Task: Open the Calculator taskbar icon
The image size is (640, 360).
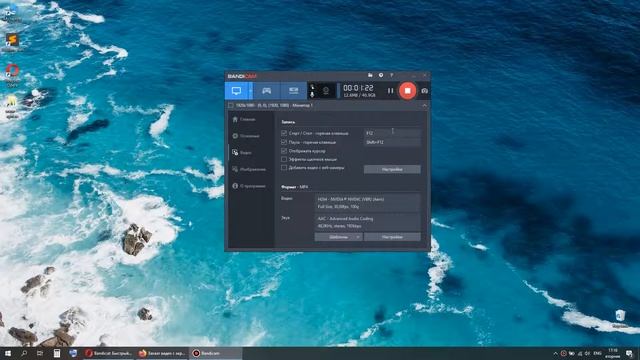Action: pyautogui.click(x=57, y=353)
